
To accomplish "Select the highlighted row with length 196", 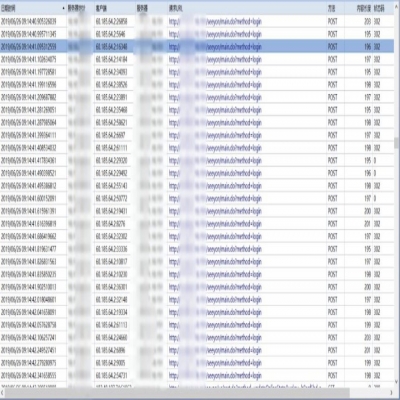I will click(x=197, y=47).
